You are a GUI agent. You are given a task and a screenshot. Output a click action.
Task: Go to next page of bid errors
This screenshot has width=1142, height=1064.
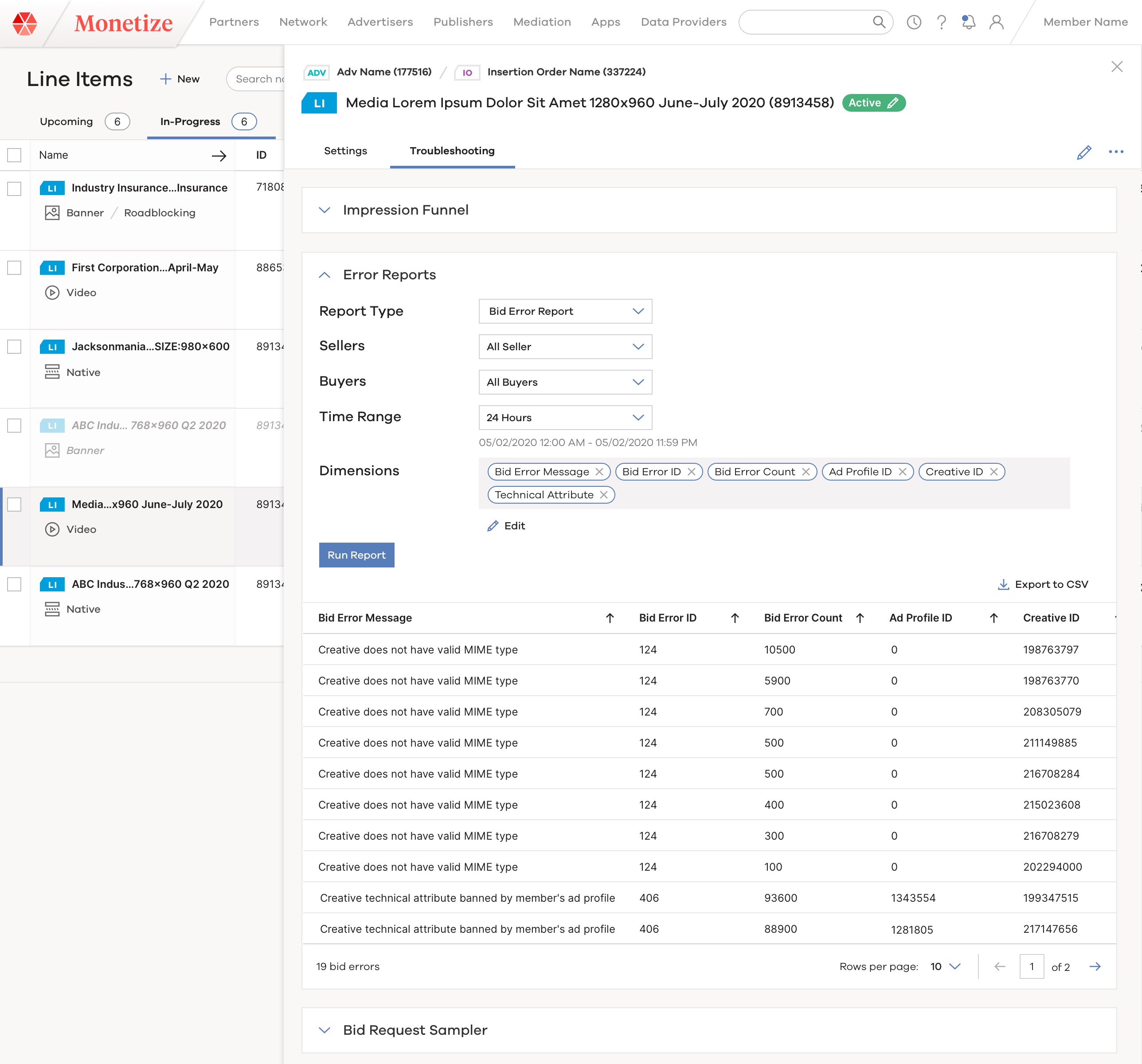1095,967
